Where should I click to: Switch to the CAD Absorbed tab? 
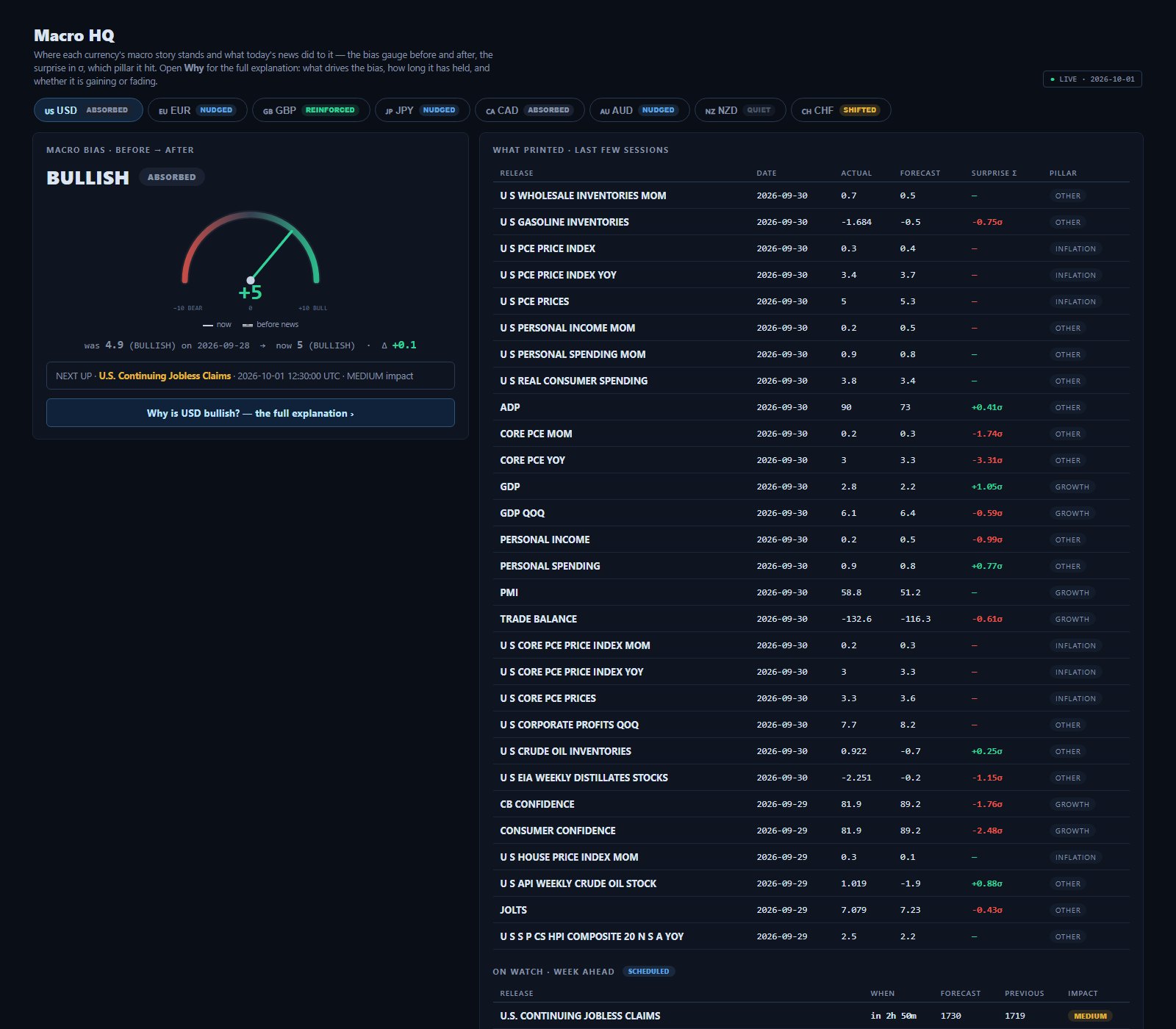[x=529, y=110]
